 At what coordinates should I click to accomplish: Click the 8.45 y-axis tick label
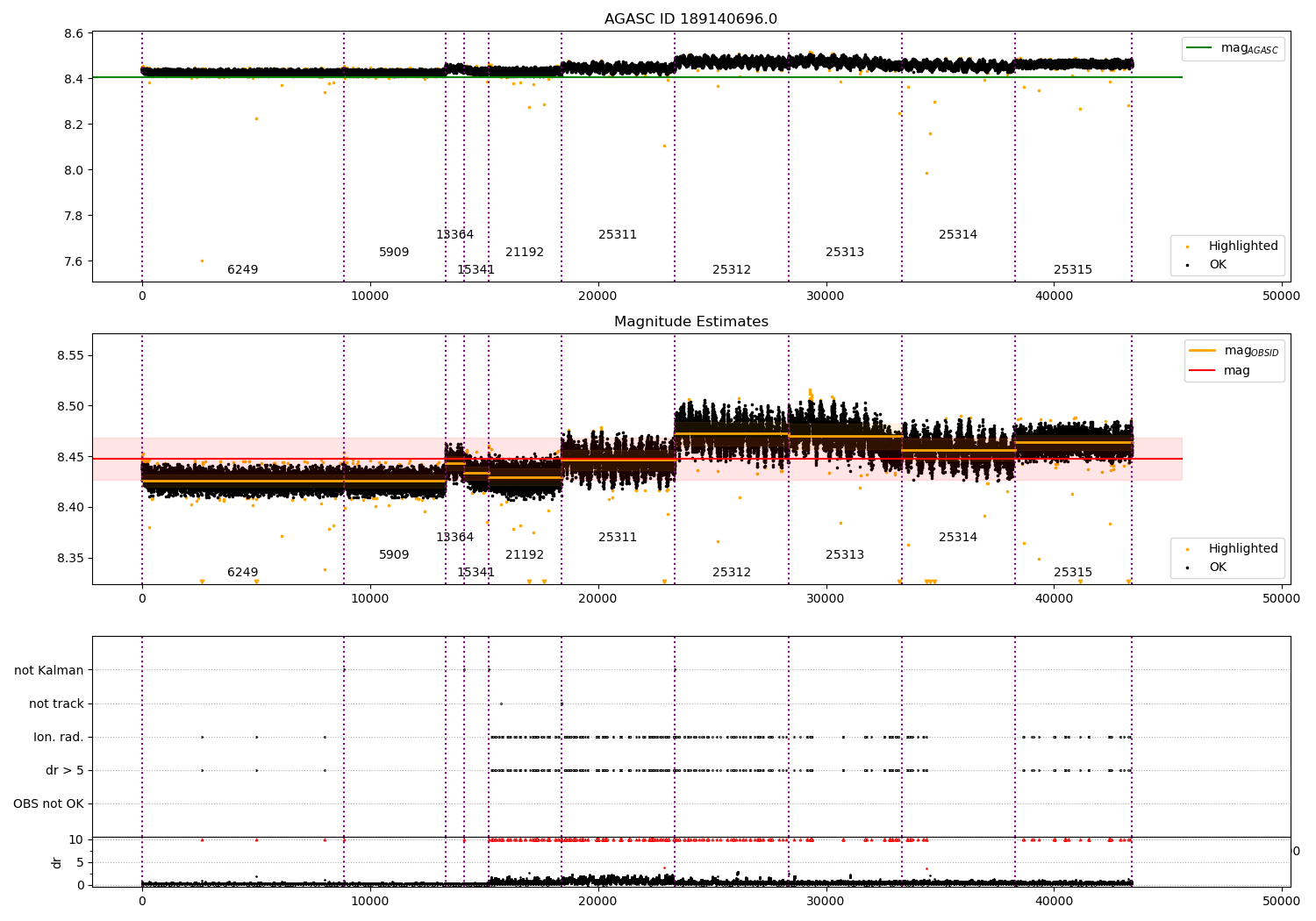[70, 457]
